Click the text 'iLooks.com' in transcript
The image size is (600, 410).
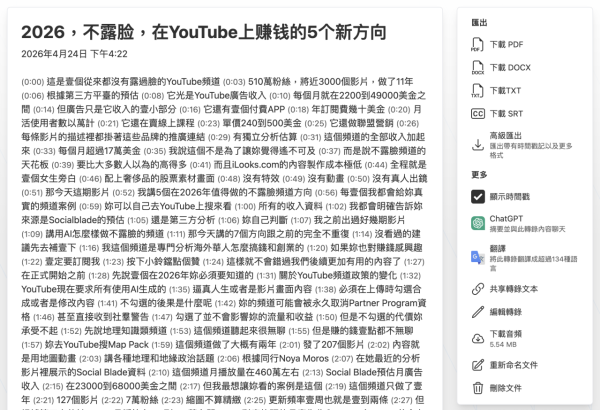click(x=255, y=165)
